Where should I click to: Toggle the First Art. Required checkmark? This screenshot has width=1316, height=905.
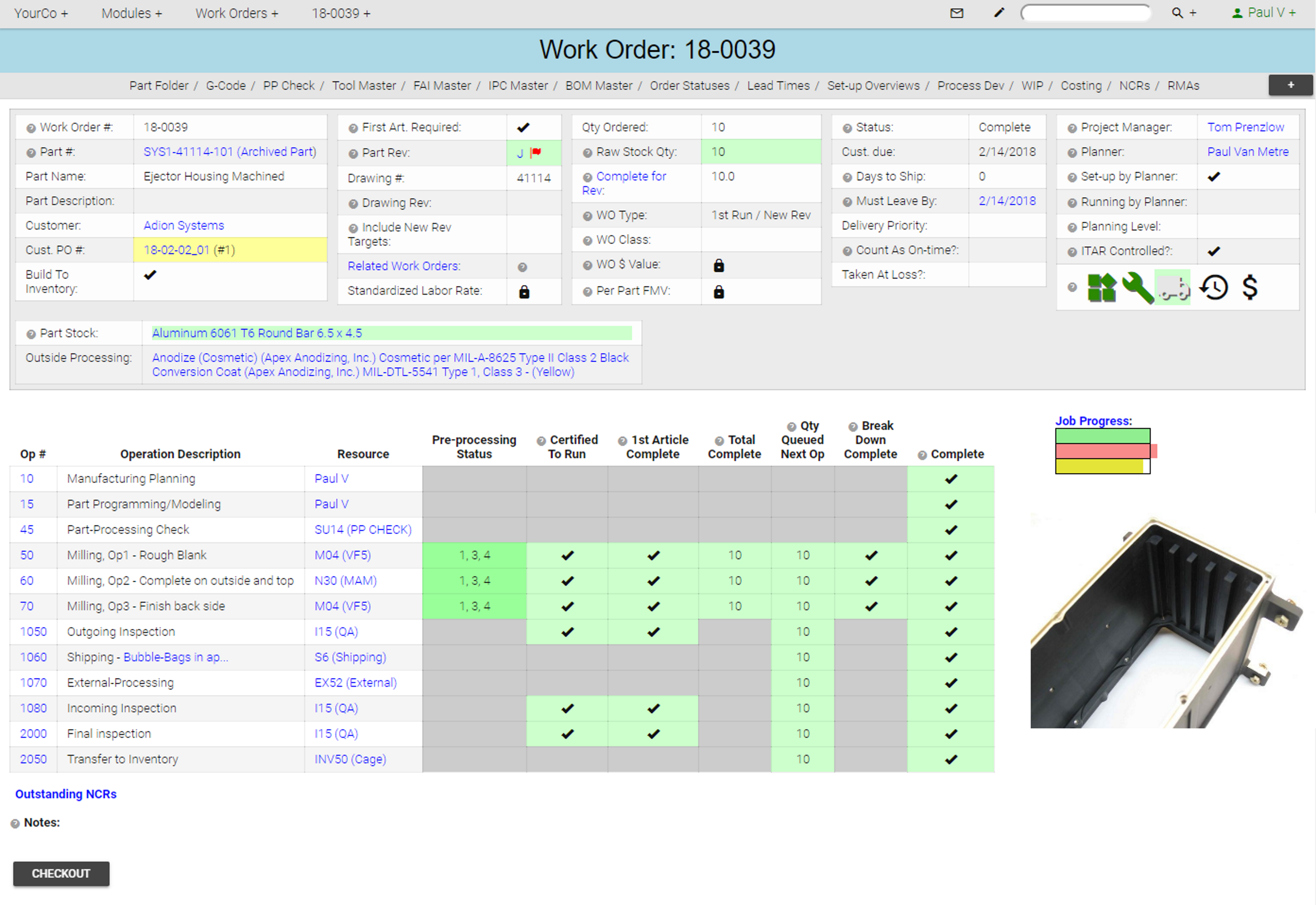pos(523,128)
